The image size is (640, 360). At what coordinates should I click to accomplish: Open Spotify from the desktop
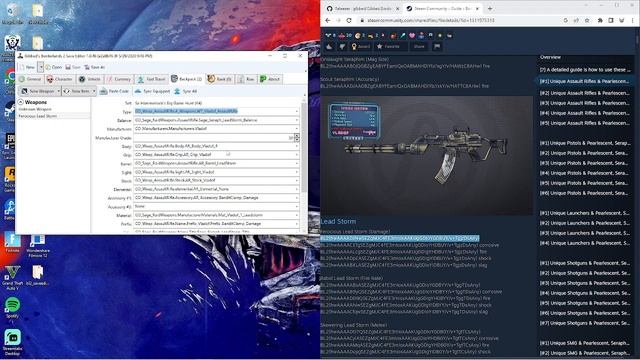12,308
